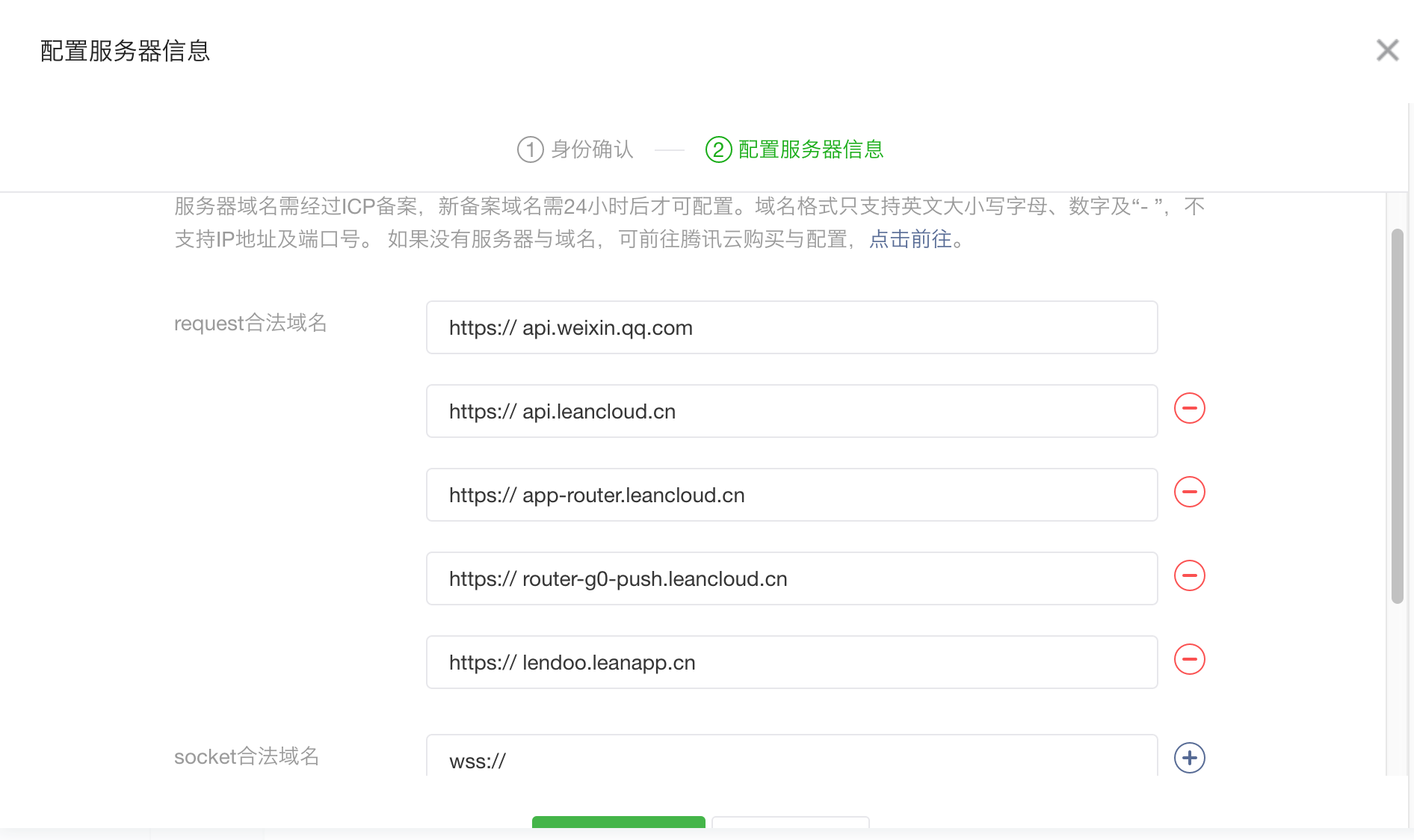1414x840 pixels.
Task: Edit the api.weixin.qq.com request domain field
Action: tap(791, 327)
